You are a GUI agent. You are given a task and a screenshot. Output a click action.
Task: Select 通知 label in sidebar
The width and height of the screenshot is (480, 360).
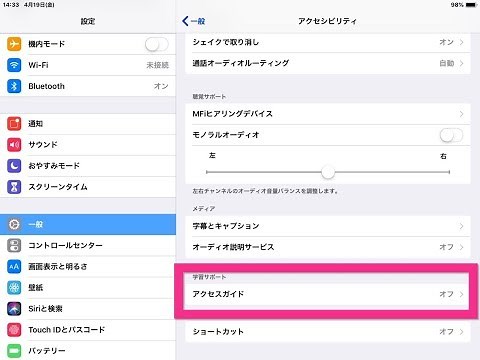[35, 124]
